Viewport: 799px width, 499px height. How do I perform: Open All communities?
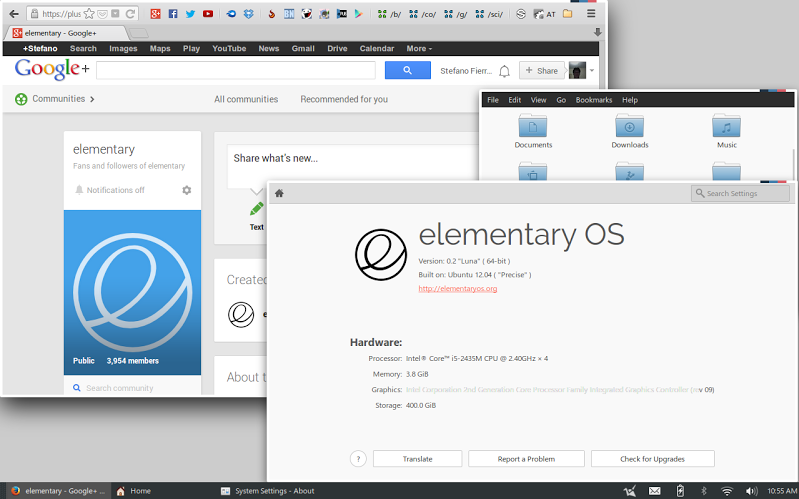[x=246, y=99]
